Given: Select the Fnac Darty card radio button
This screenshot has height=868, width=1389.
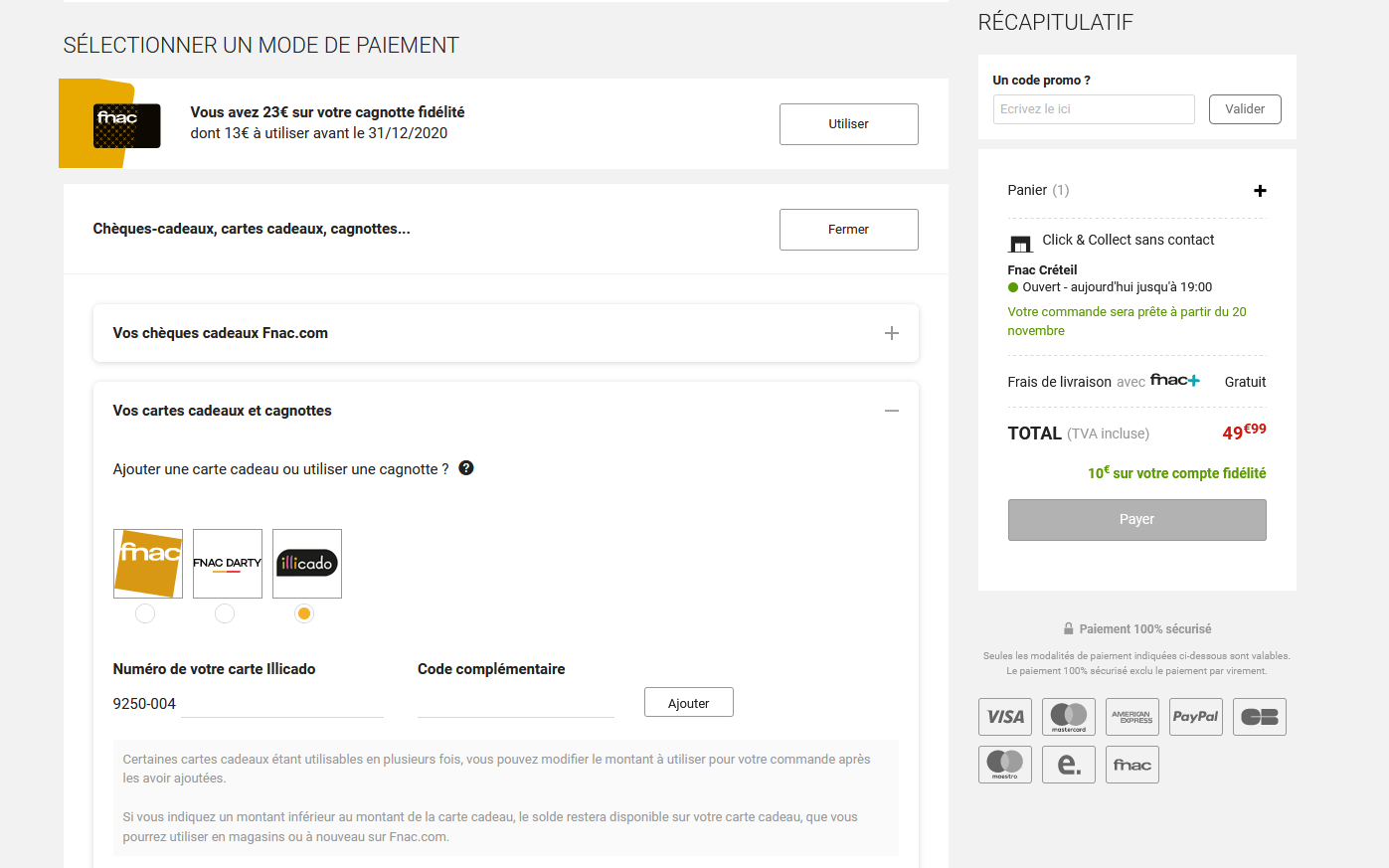Looking at the screenshot, I should [x=225, y=613].
